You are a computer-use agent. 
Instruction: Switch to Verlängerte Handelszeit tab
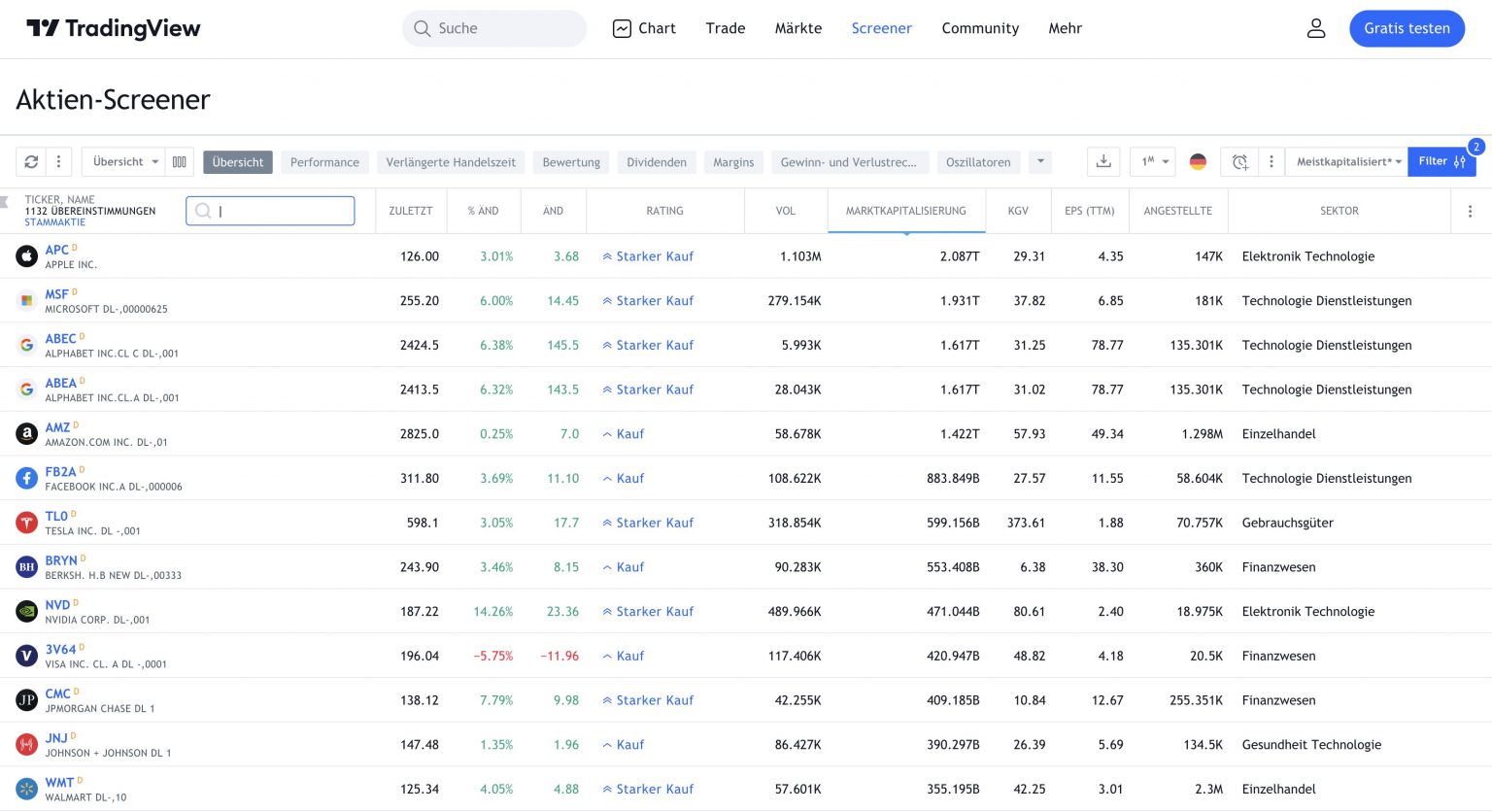pyautogui.click(x=451, y=162)
